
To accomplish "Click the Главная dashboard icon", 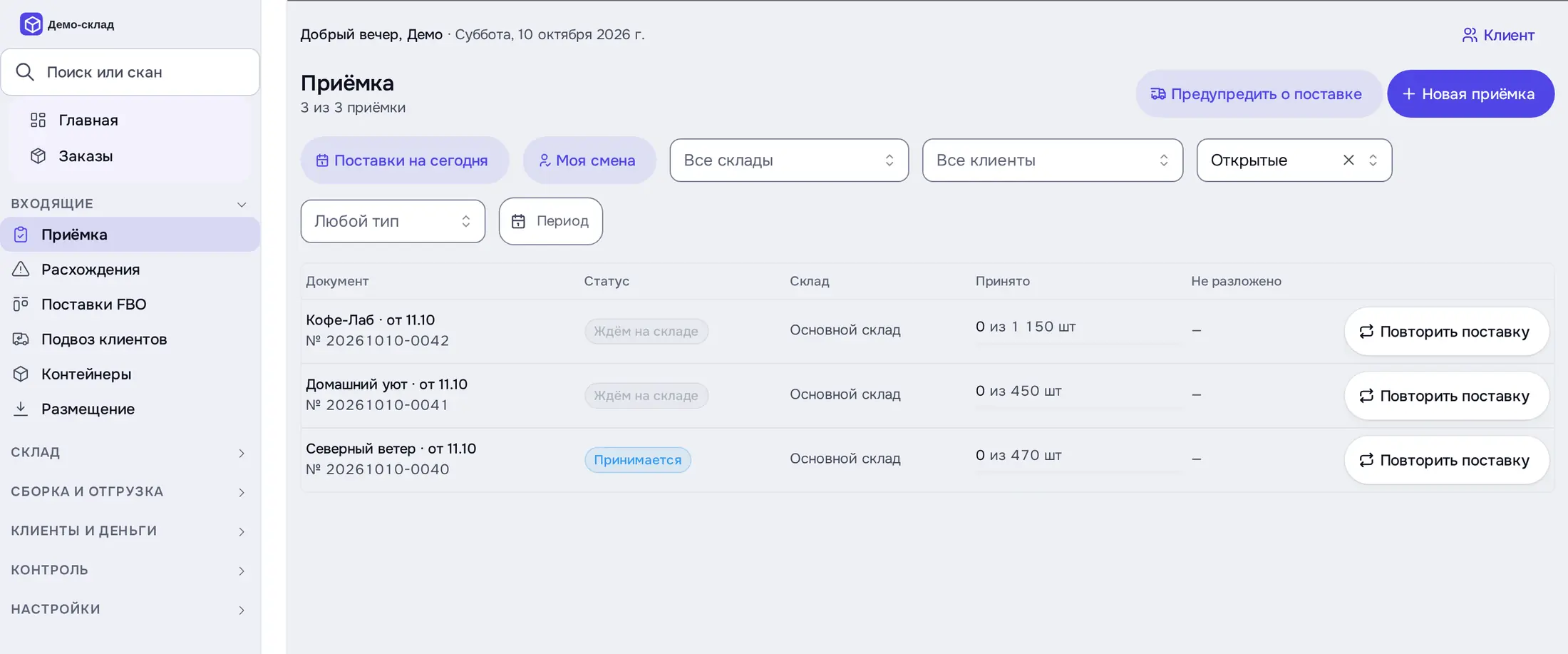I will [x=38, y=120].
